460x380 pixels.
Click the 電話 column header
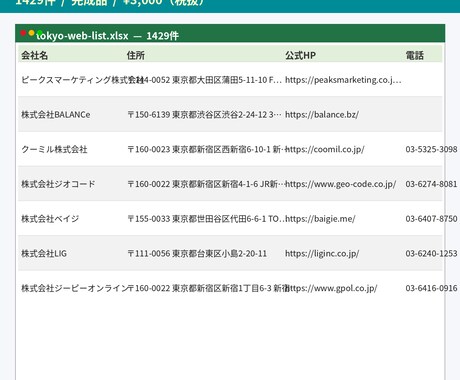[x=415, y=55]
